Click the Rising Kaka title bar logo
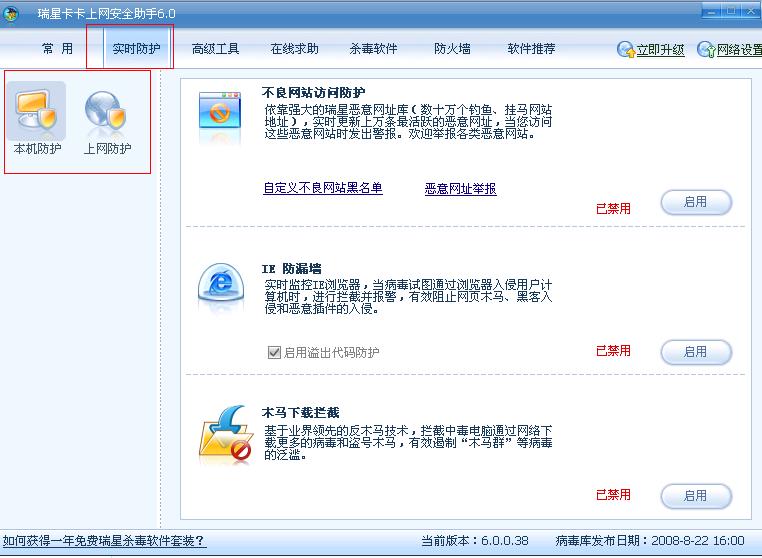762x558 pixels. 10,13
